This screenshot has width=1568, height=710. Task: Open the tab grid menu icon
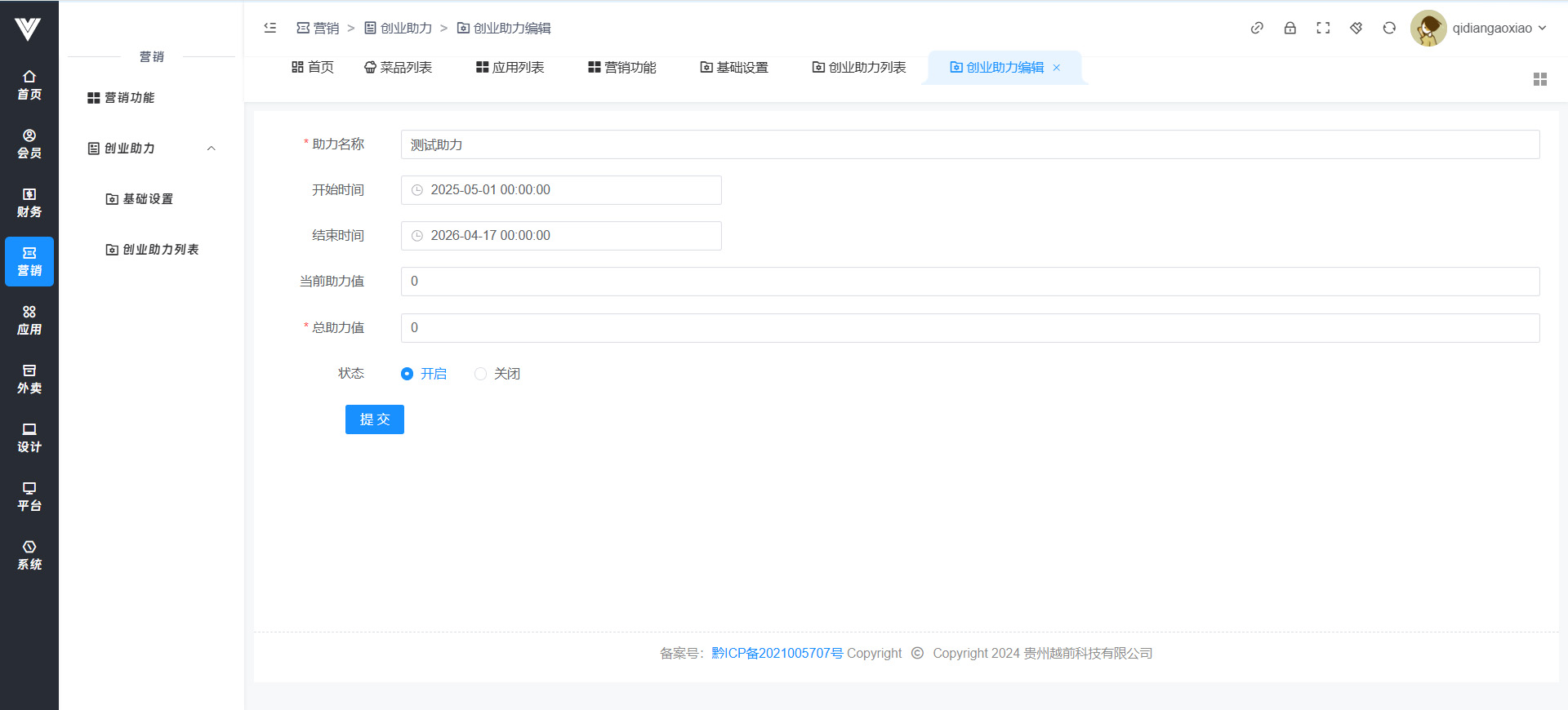pos(1539,79)
